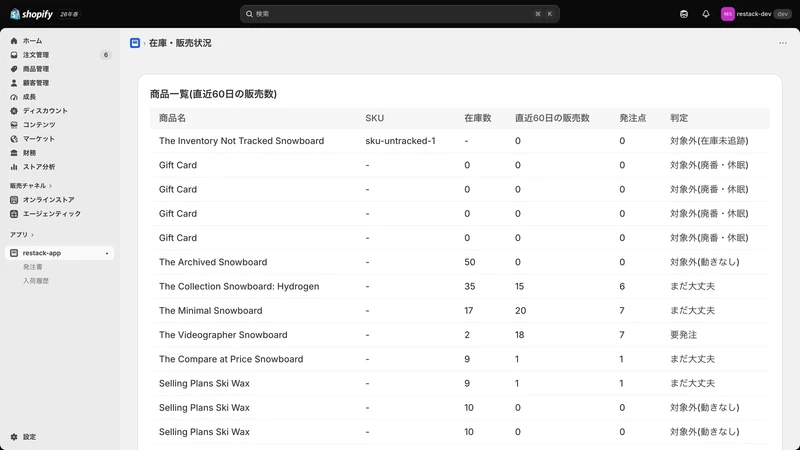Click sales value 18 for Videographer Snowboard
This screenshot has height=450, width=800.
(x=519, y=335)
